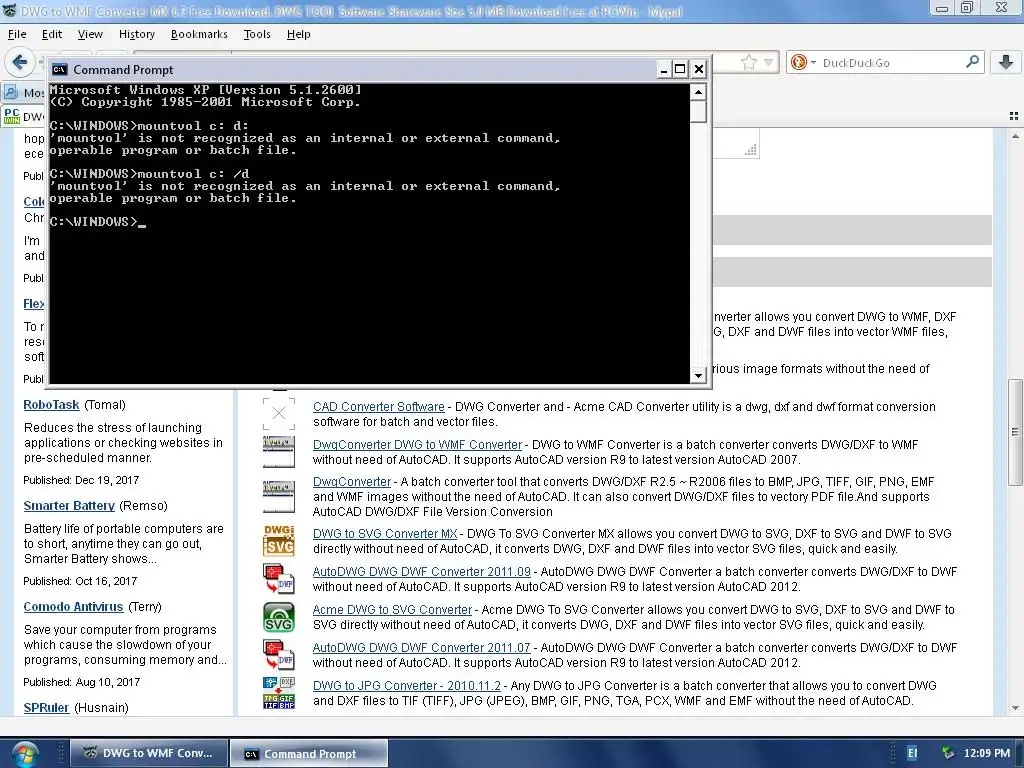The width and height of the screenshot is (1024, 768).
Task: Open the SPRuler link
Action: tap(46, 708)
